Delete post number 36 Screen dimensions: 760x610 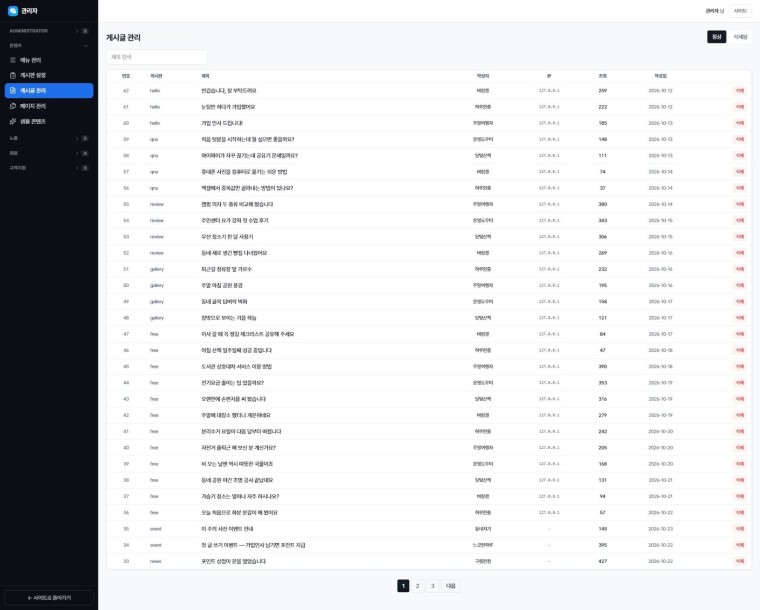pyautogui.click(x=740, y=513)
